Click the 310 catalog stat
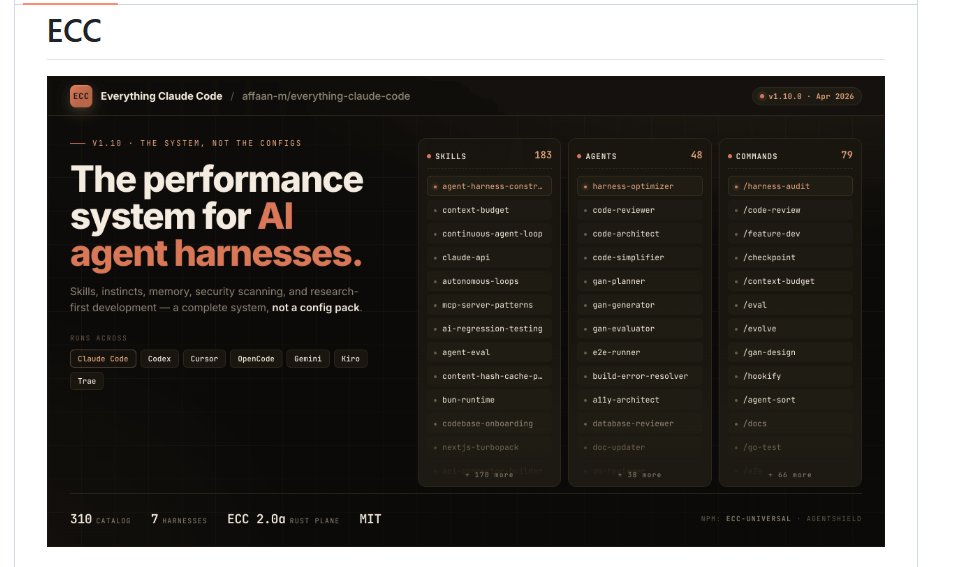Image resolution: width=979 pixels, height=567 pixels. click(x=101, y=519)
